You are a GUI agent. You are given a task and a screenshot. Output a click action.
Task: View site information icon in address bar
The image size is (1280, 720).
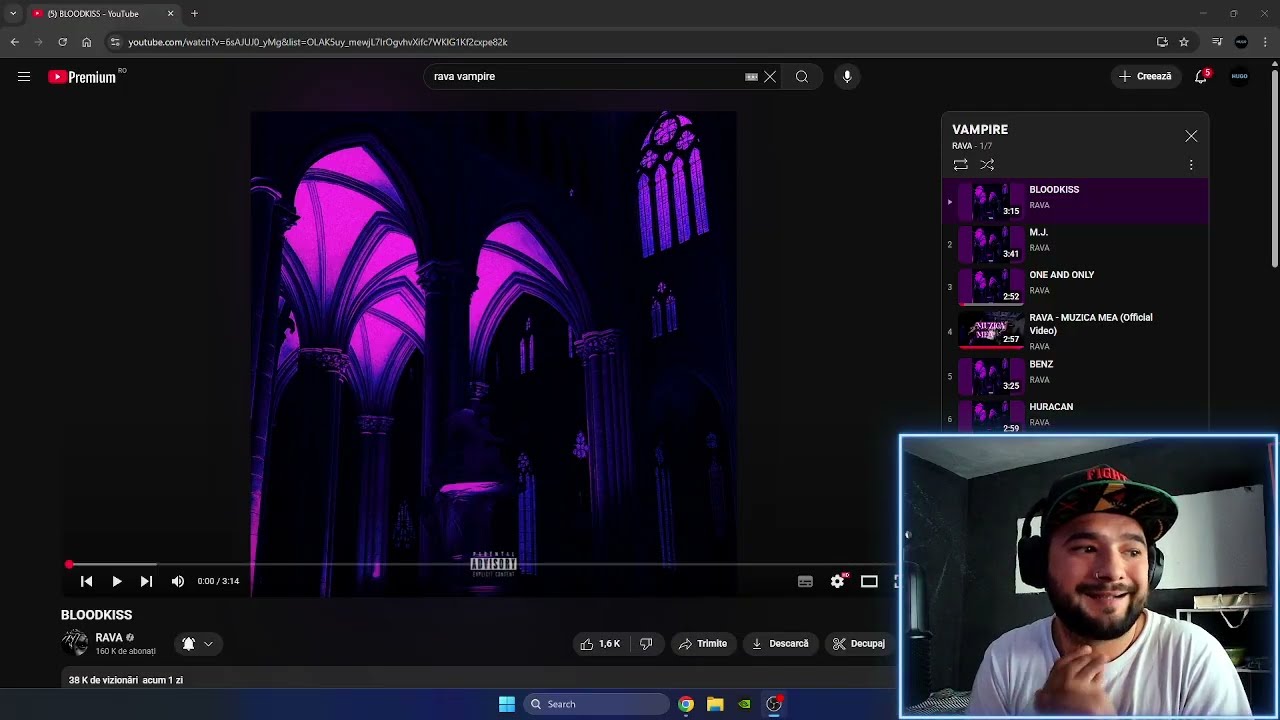(x=115, y=42)
